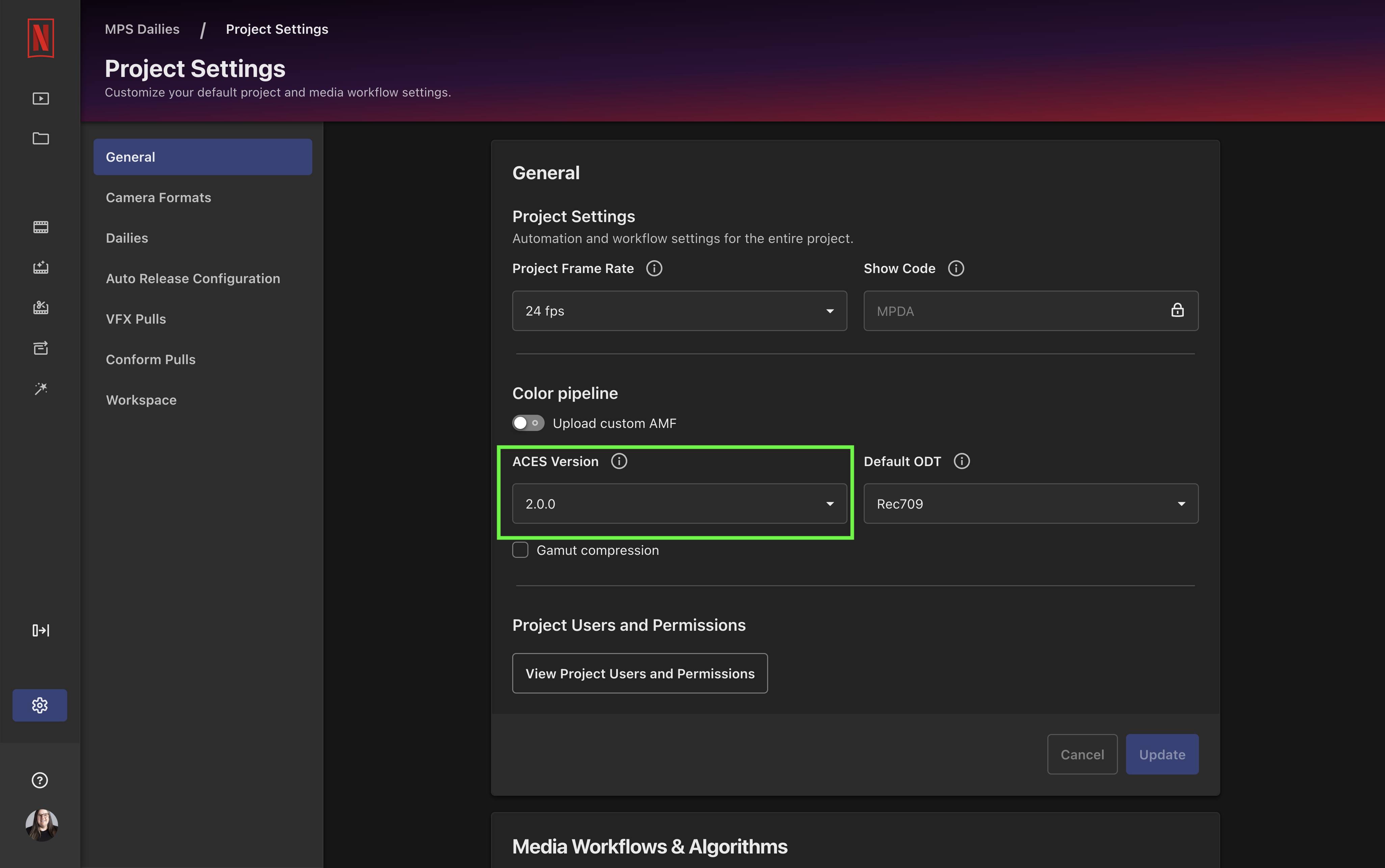The height and width of the screenshot is (868, 1385).
Task: Open the Default ODT dropdown
Action: coord(1031,504)
